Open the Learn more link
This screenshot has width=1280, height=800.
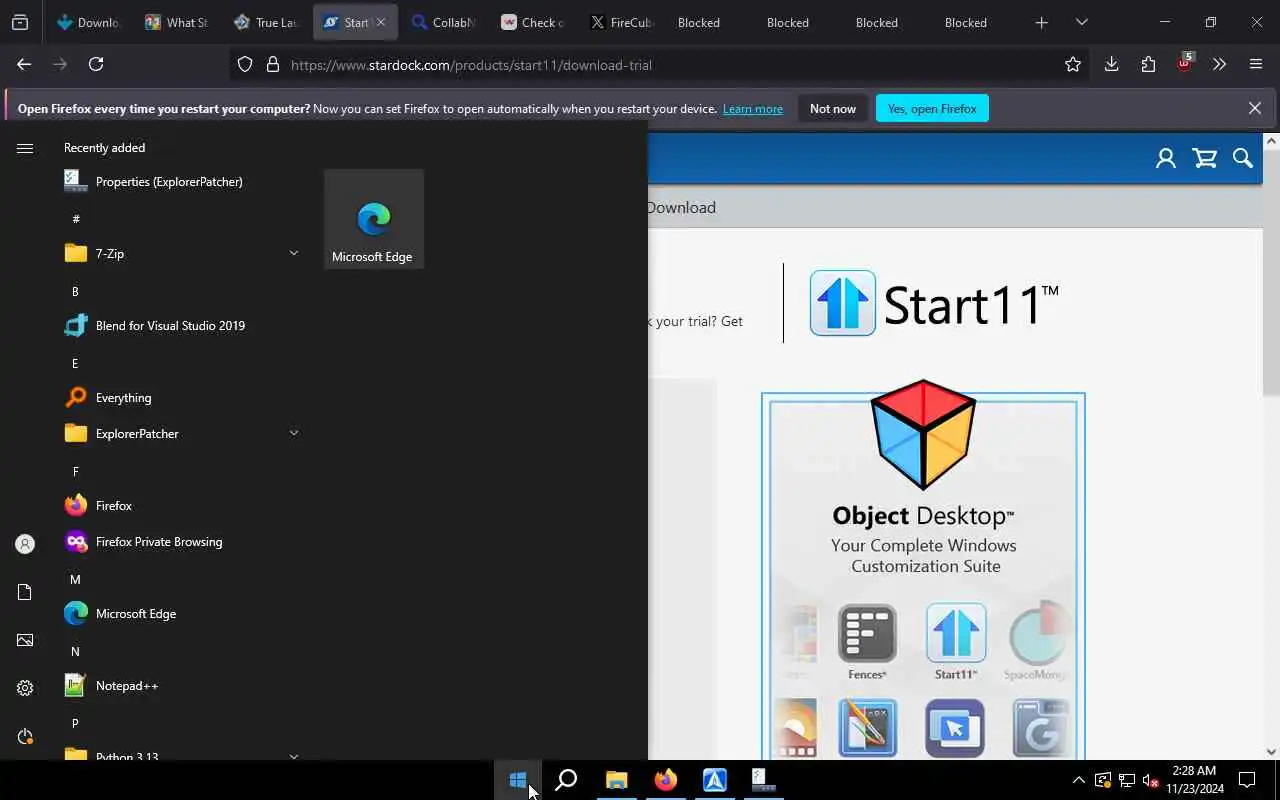pyautogui.click(x=753, y=109)
